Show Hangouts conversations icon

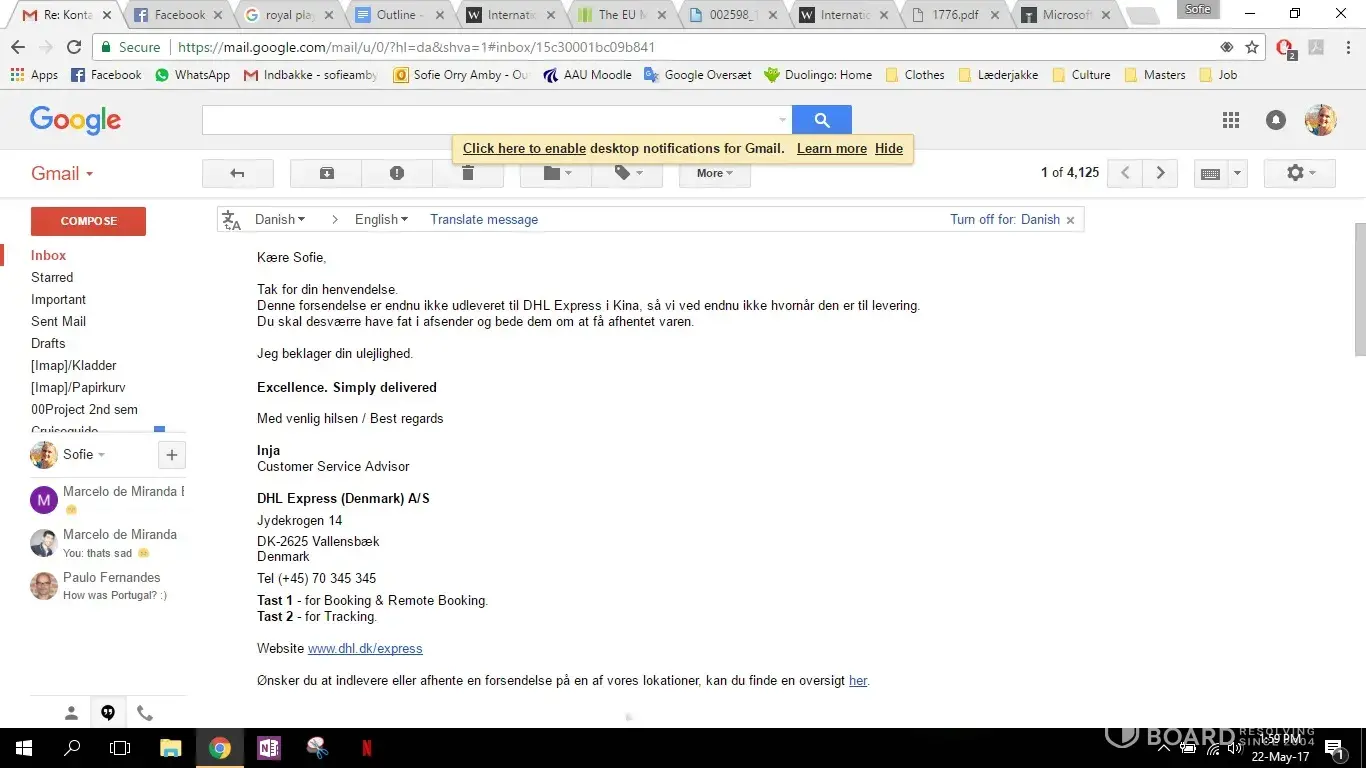(x=108, y=713)
